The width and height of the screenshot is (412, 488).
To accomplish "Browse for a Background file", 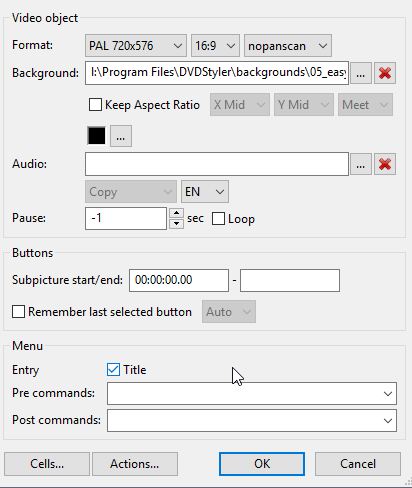I will click(361, 73).
